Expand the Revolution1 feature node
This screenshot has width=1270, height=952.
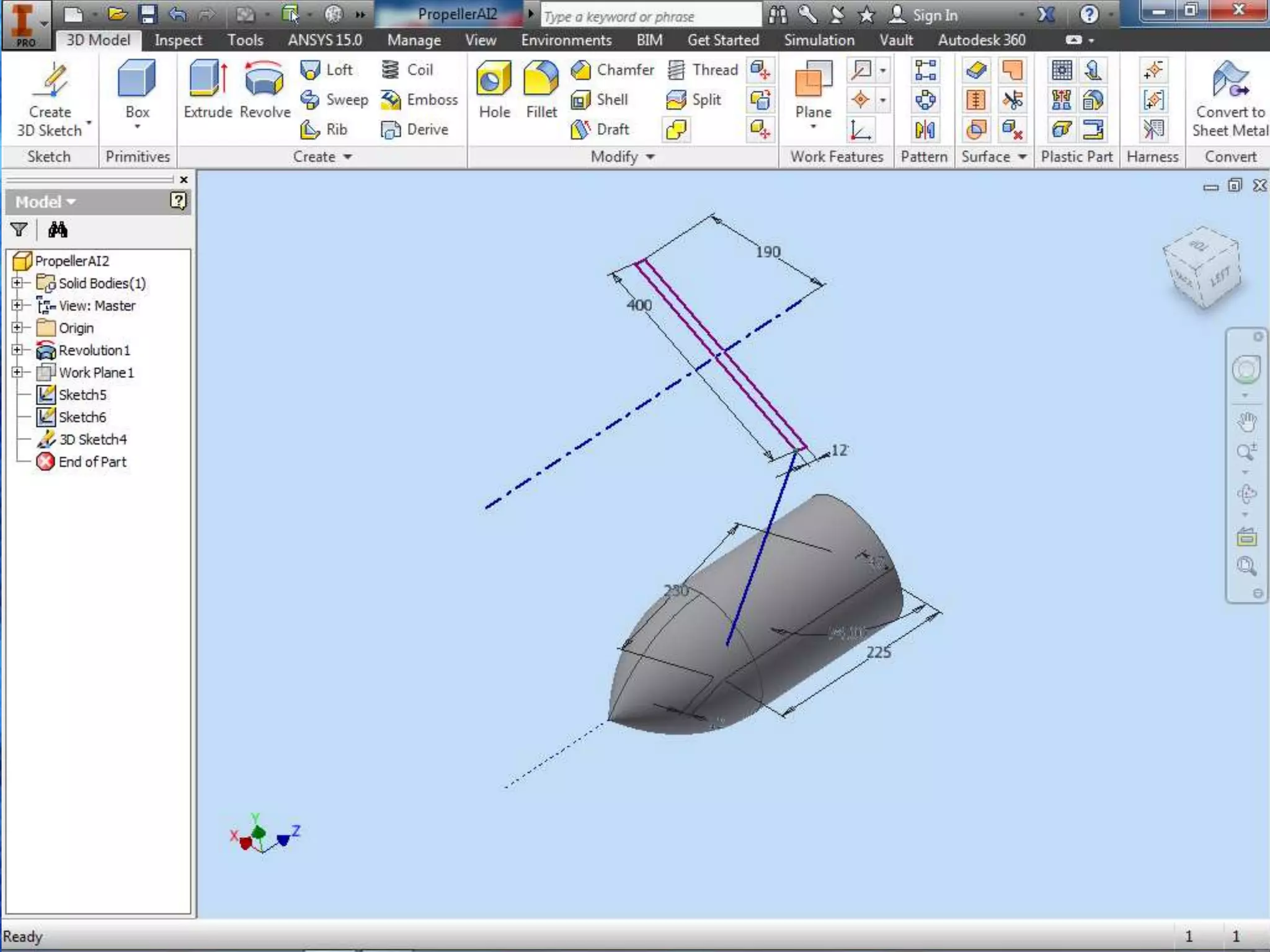(x=17, y=350)
